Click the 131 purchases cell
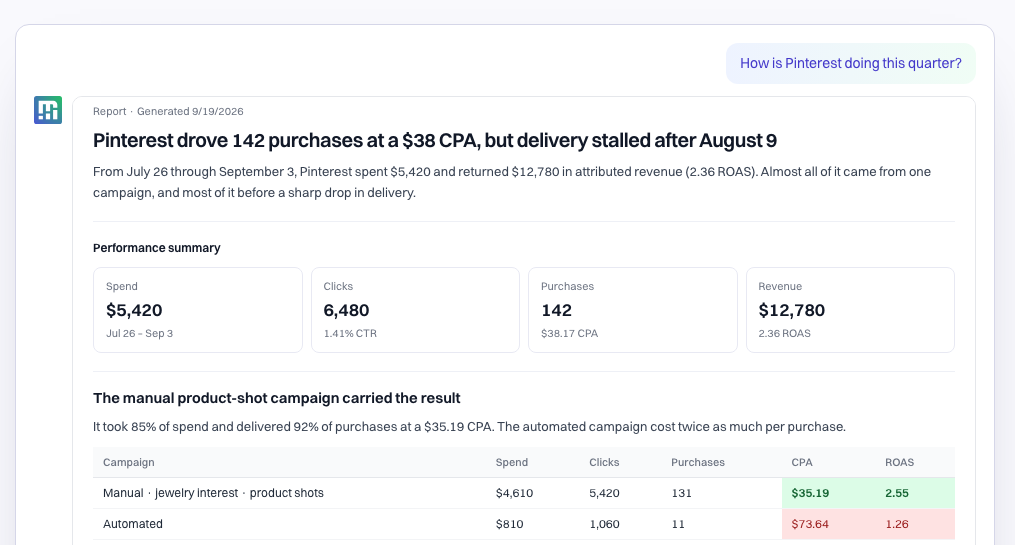This screenshot has height=545, width=1015. pyautogui.click(x=682, y=493)
